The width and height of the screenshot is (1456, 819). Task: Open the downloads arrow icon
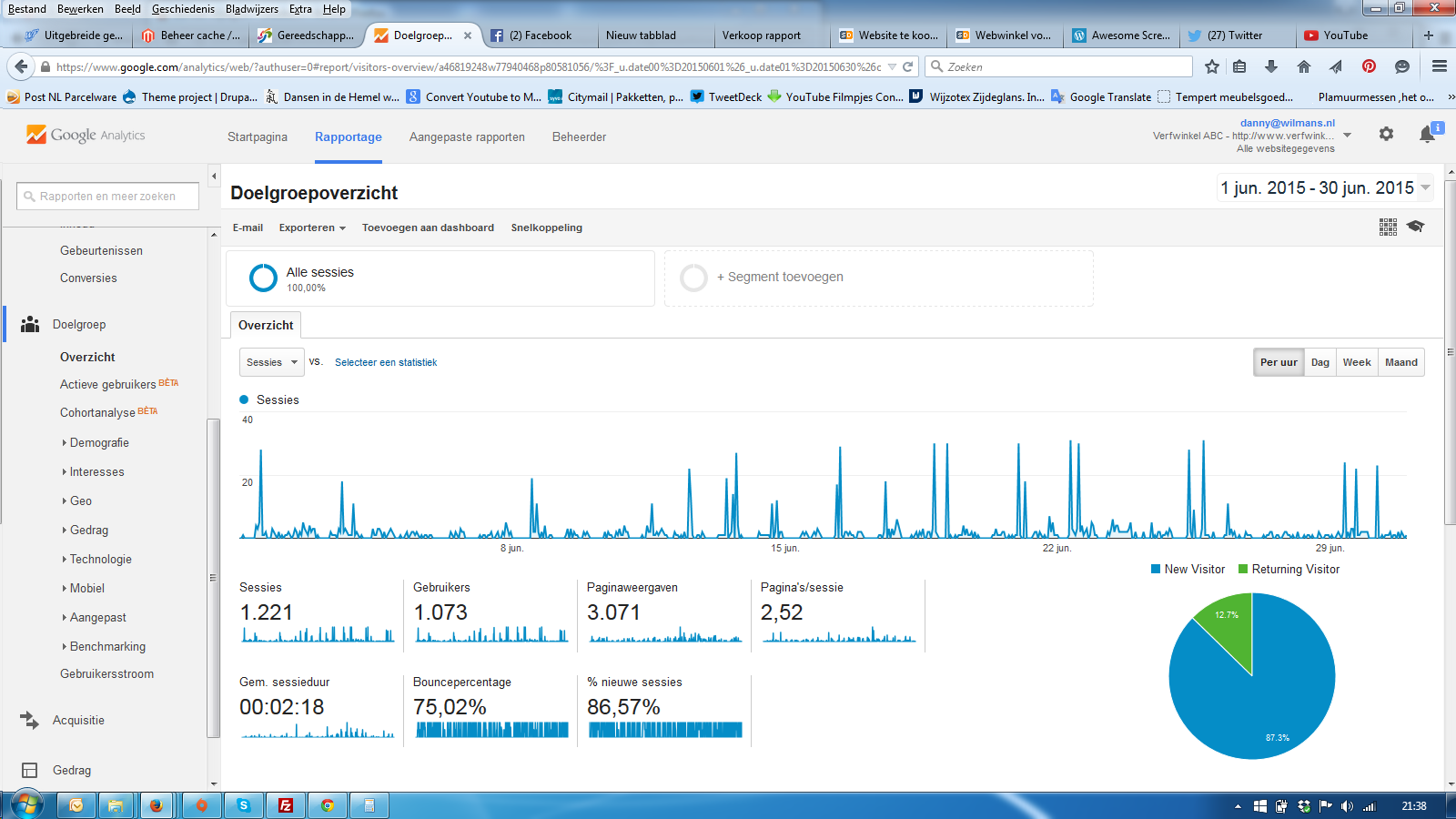1271,66
